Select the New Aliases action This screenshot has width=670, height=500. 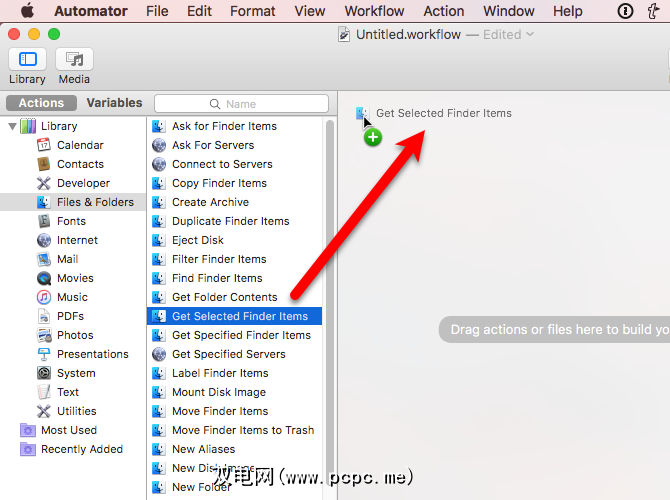(x=235, y=449)
